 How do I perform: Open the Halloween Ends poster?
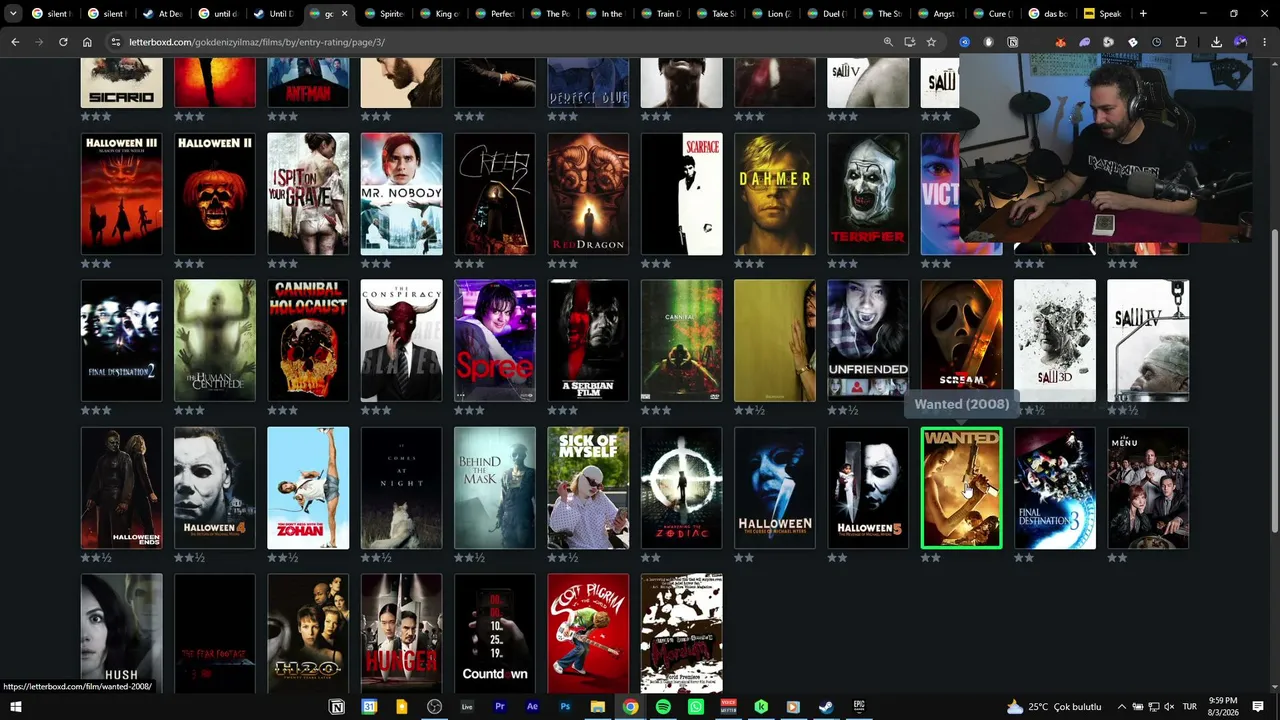(x=121, y=488)
